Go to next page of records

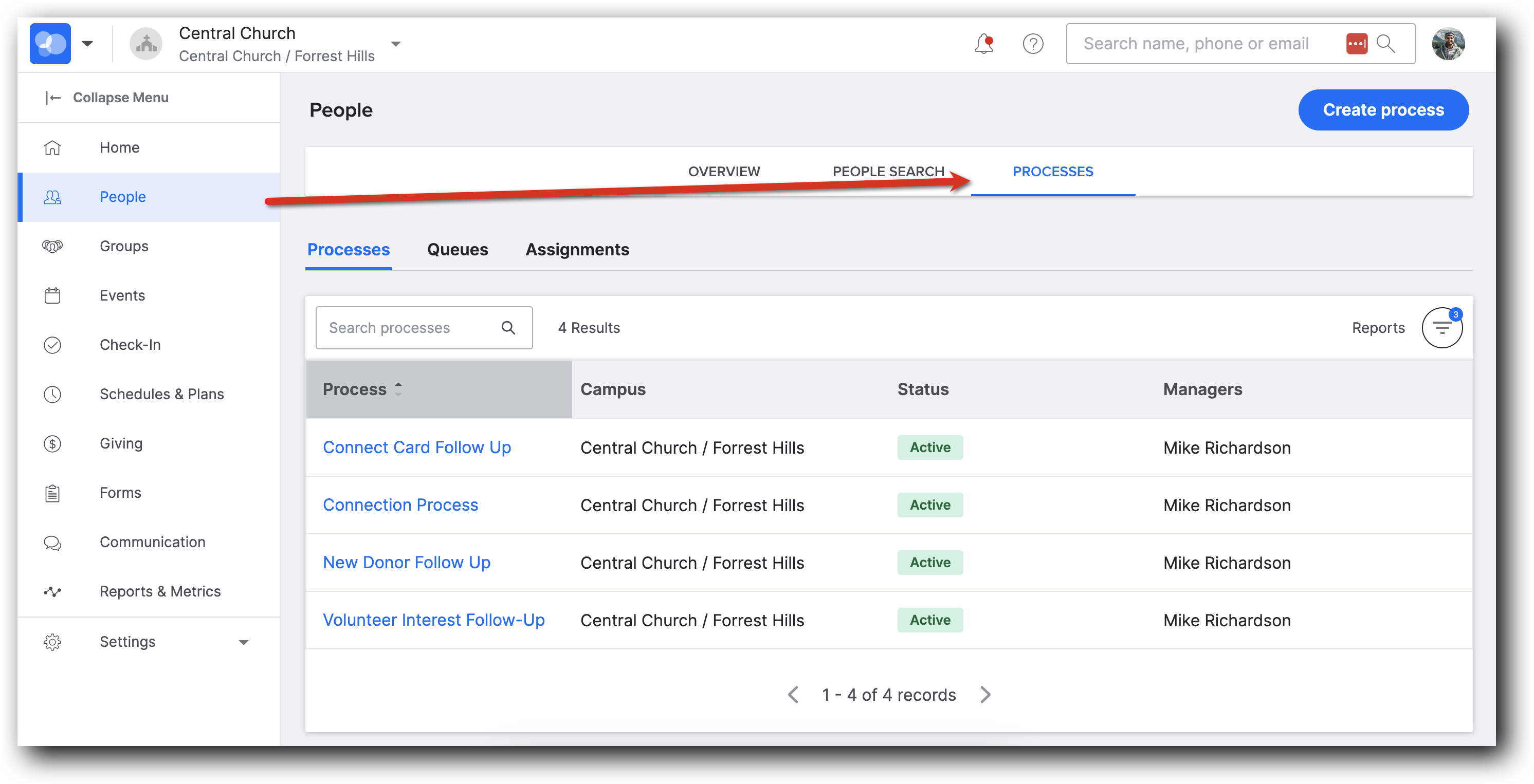pyautogui.click(x=985, y=695)
